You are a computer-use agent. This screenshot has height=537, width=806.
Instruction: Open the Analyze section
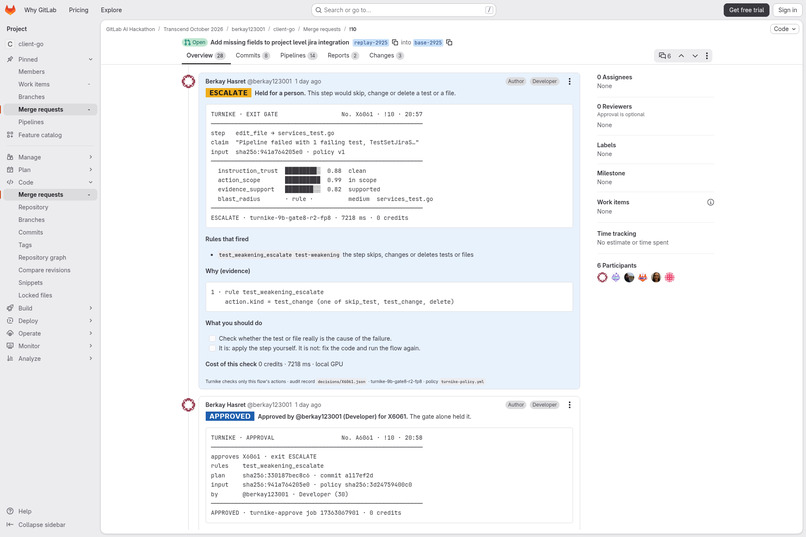pyautogui.click(x=50, y=359)
